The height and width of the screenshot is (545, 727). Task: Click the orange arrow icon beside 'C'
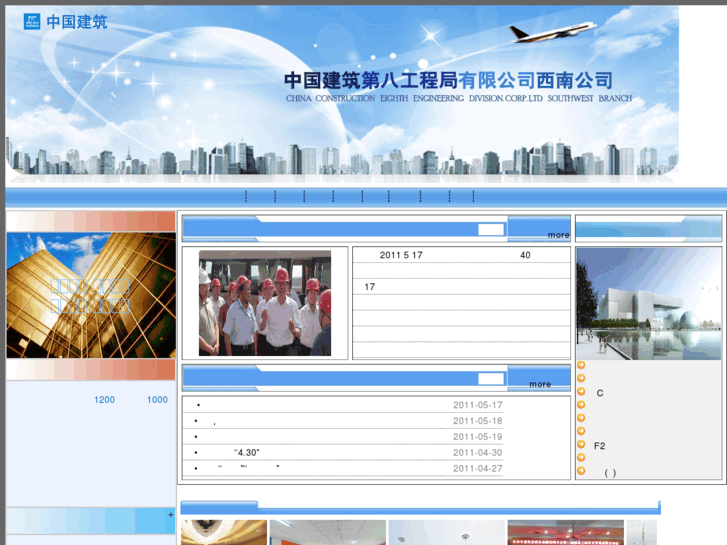click(581, 391)
